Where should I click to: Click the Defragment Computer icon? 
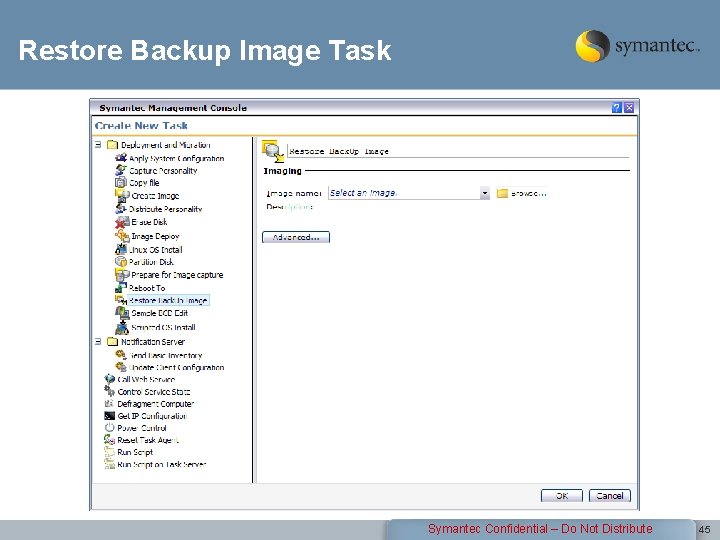(x=109, y=404)
